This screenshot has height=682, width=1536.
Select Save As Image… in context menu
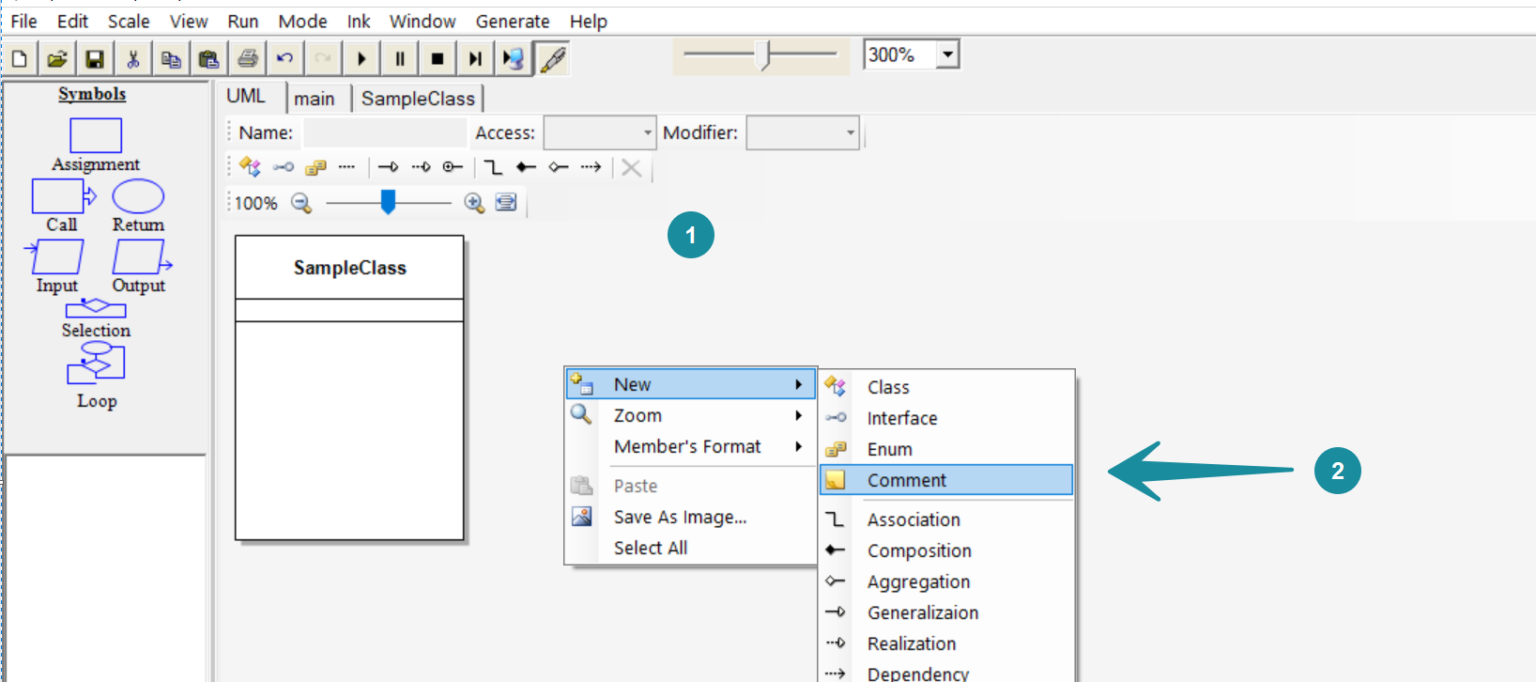coord(680,517)
